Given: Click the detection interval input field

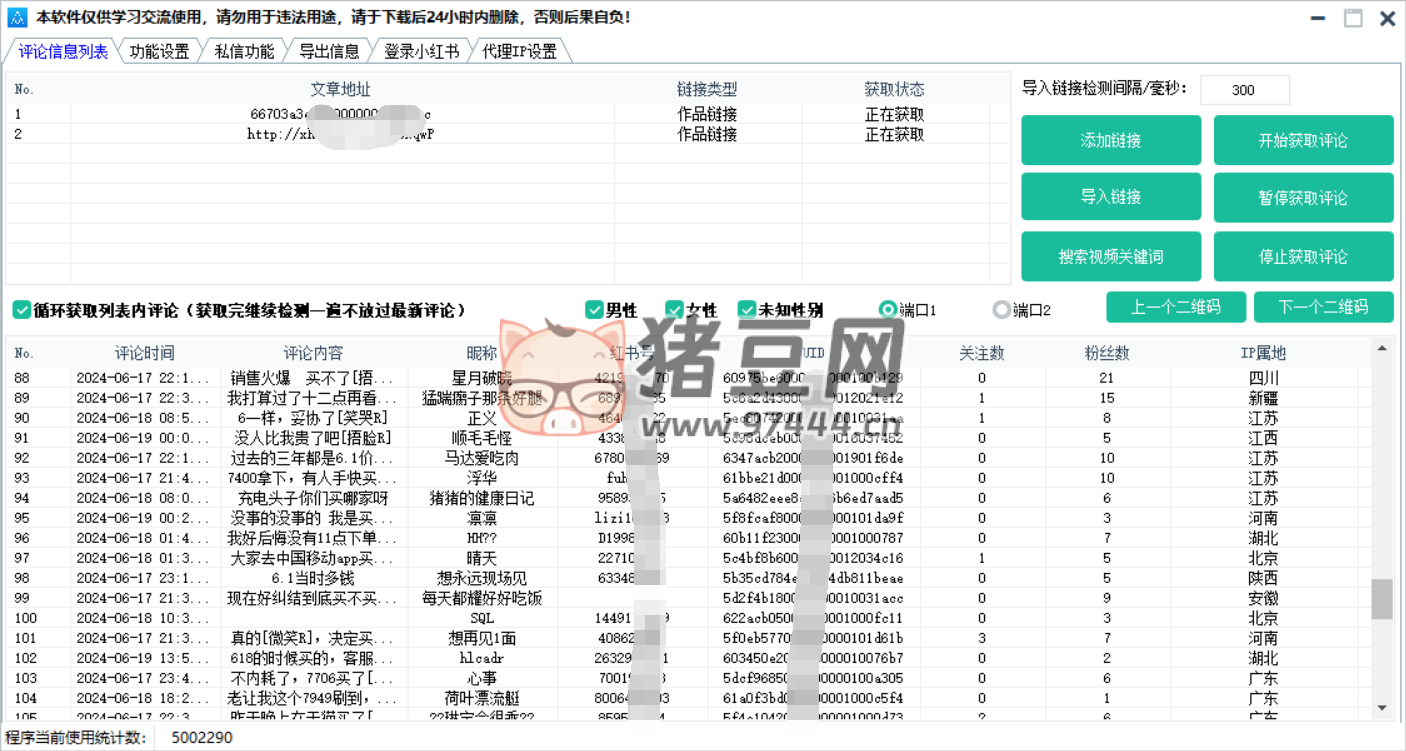Looking at the screenshot, I should tap(1244, 90).
